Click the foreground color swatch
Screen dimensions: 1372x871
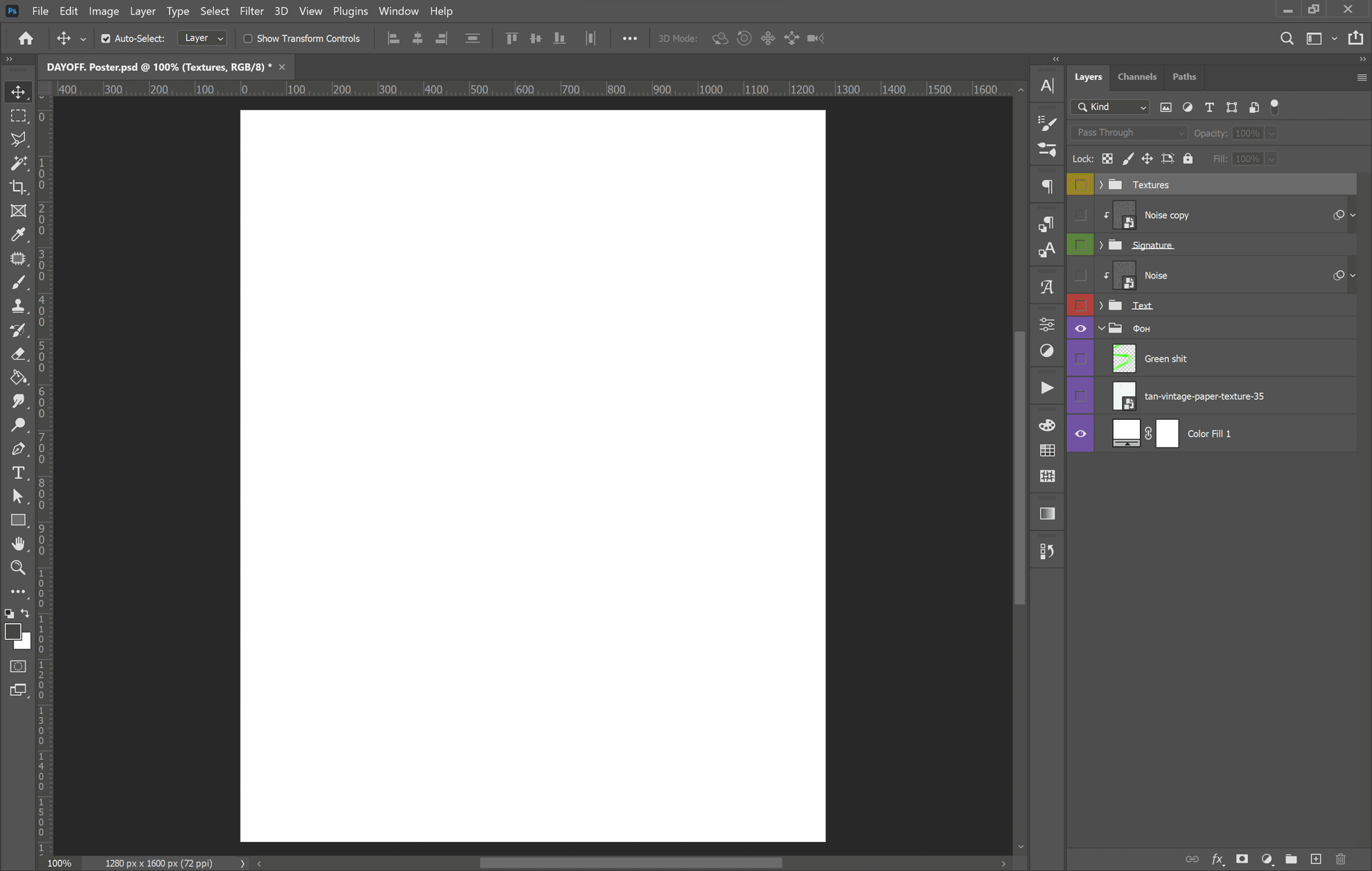pos(12,631)
